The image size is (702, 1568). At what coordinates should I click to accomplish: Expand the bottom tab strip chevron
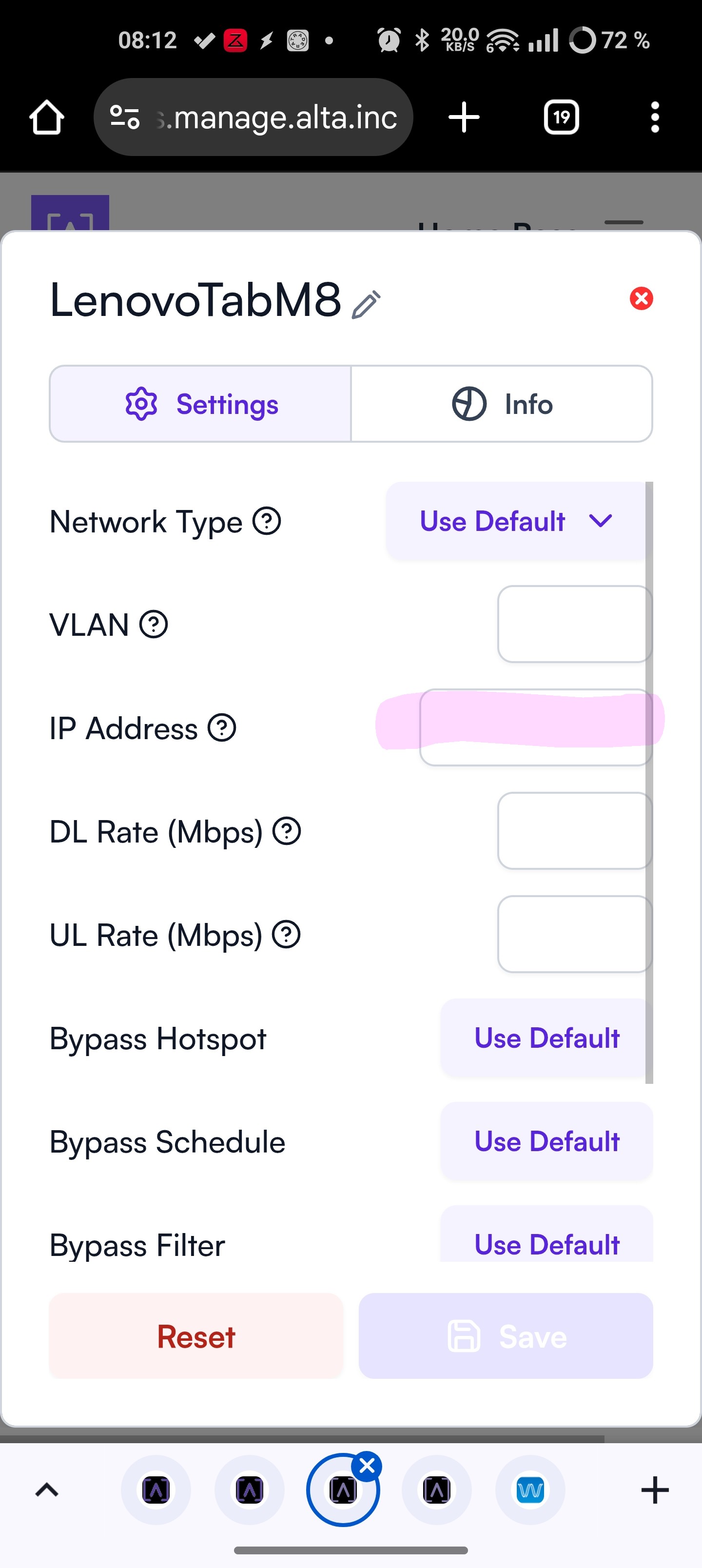pyautogui.click(x=47, y=1490)
